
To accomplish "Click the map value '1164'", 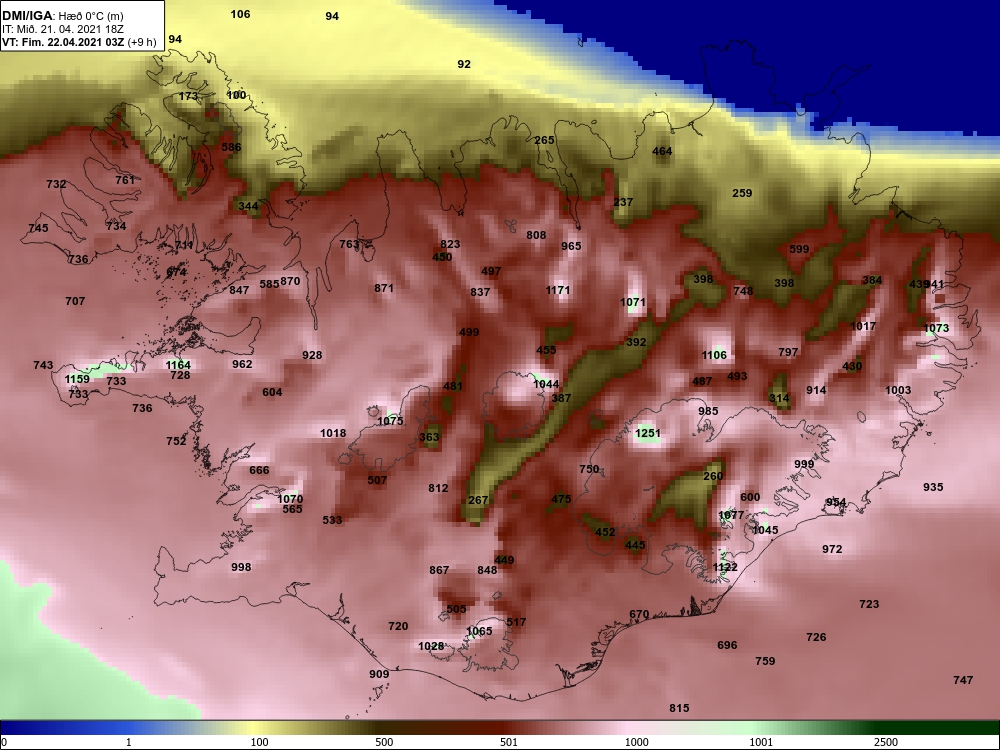I will point(178,365).
